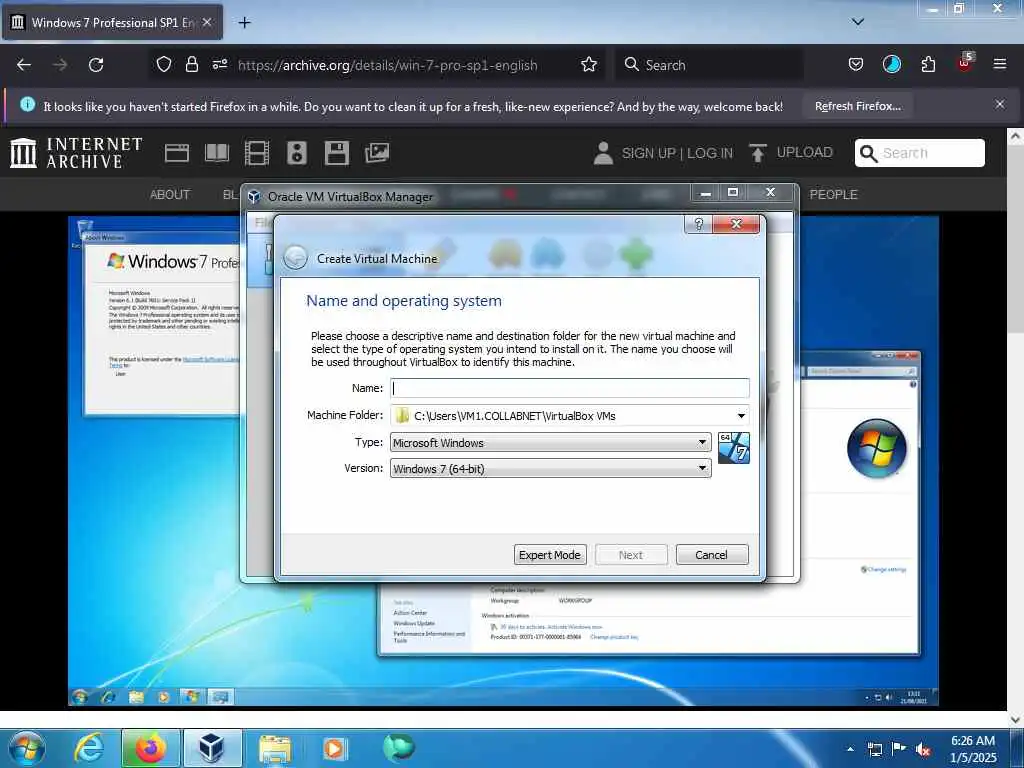This screenshot has width=1024, height=768.
Task: Click the muted volume tray icon
Action: pos(923,750)
